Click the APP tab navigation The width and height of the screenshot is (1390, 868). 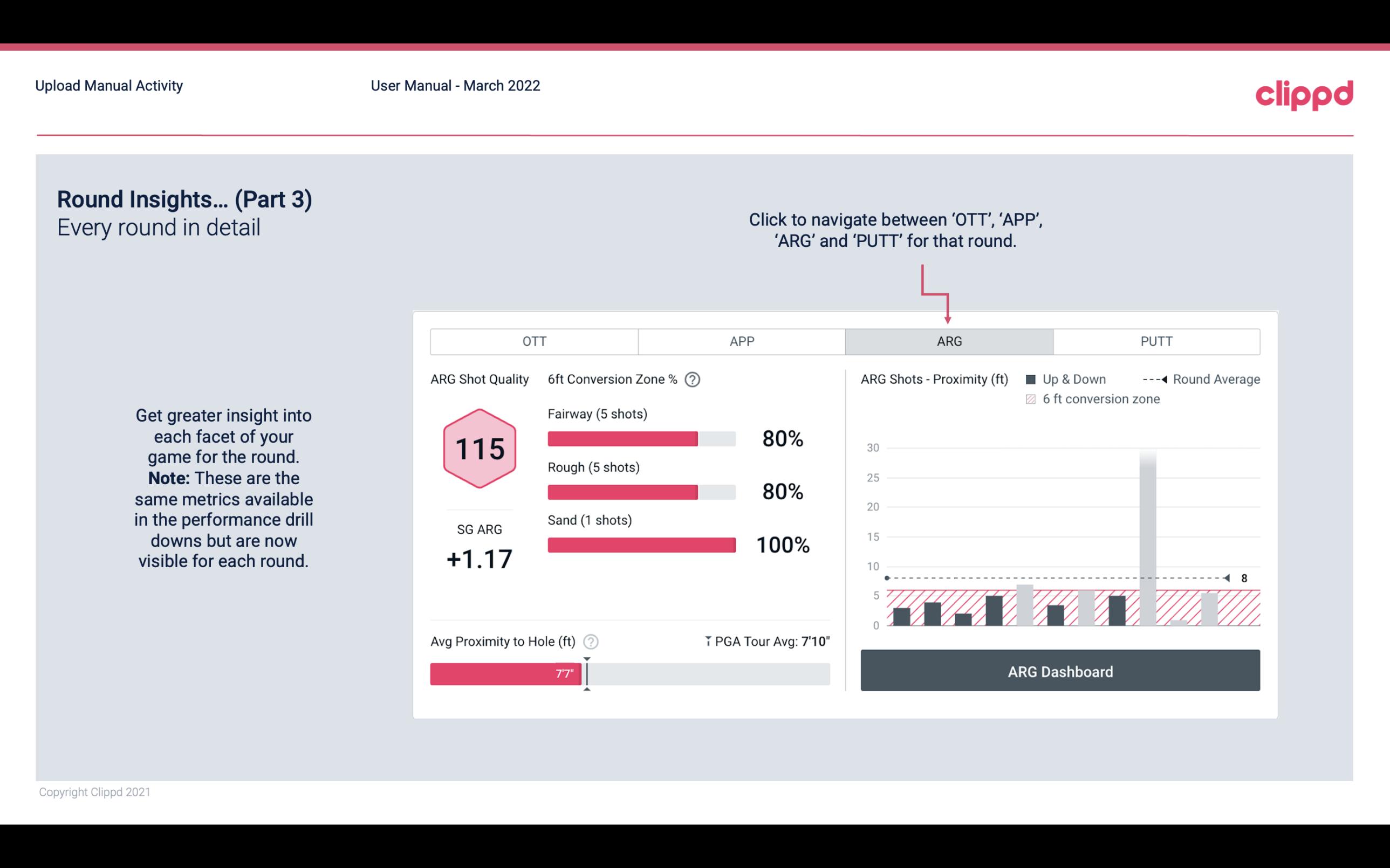740,341
